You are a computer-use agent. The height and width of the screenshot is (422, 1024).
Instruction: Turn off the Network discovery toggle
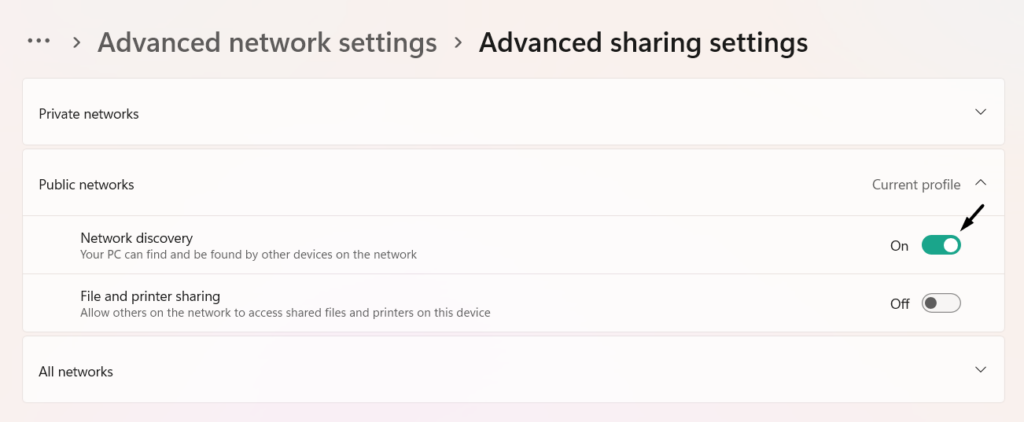click(x=941, y=245)
